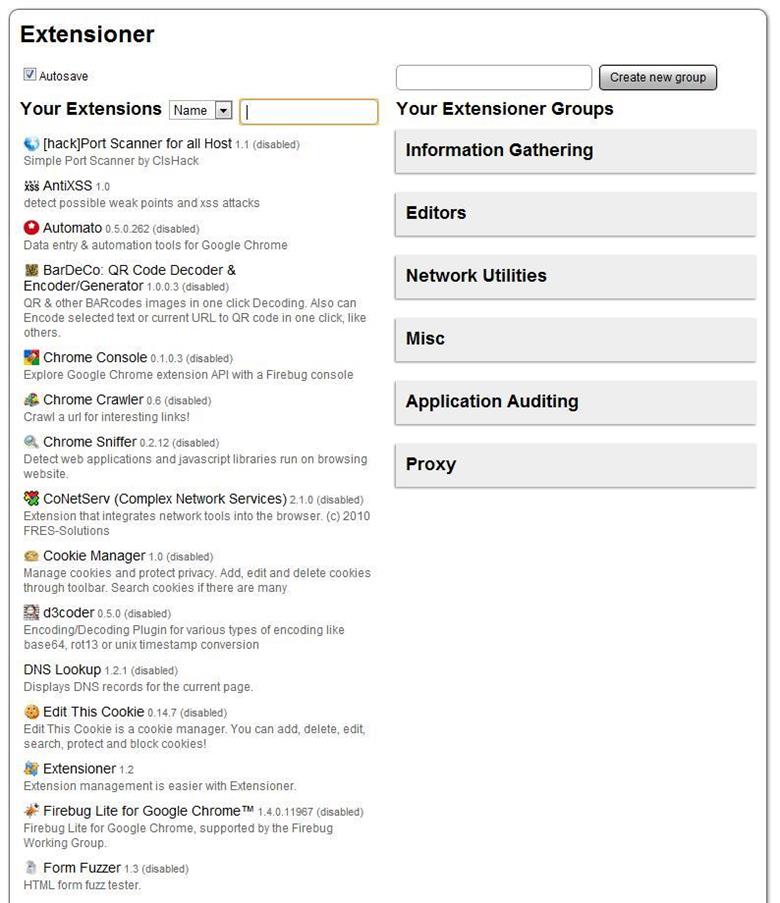780x903 pixels.
Task: Open the Name sort dropdown
Action: point(201,111)
